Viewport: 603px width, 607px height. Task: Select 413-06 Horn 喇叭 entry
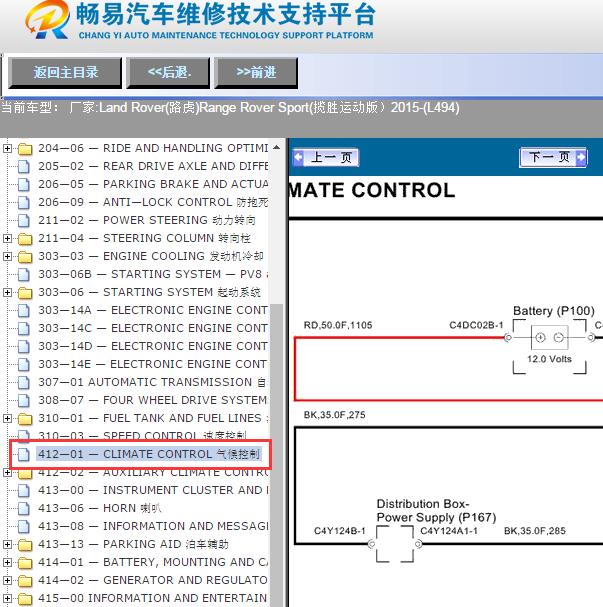click(x=99, y=508)
